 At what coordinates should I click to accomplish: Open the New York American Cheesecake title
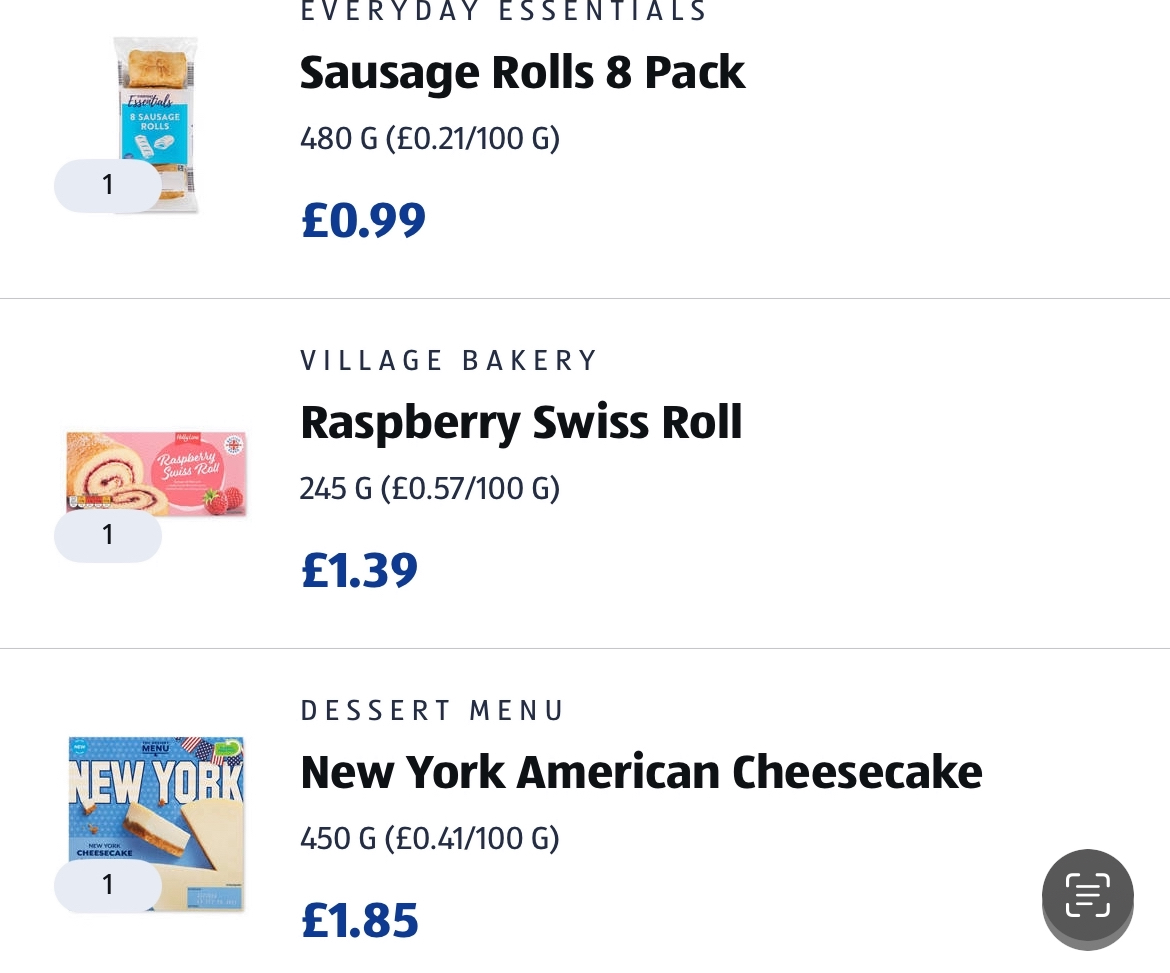click(x=641, y=772)
